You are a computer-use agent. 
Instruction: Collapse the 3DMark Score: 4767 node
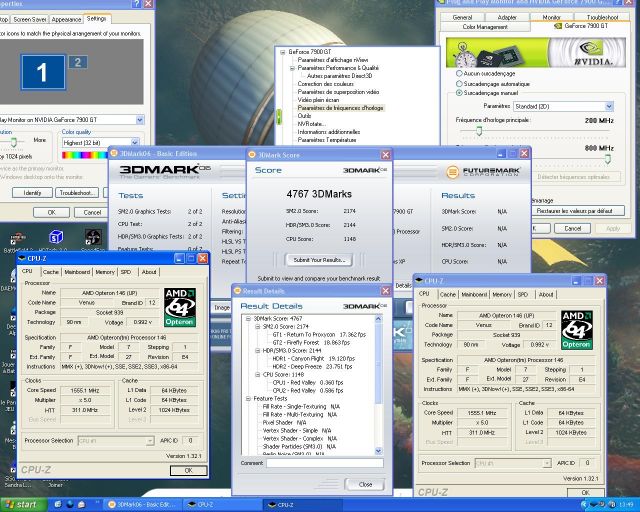[248, 318]
